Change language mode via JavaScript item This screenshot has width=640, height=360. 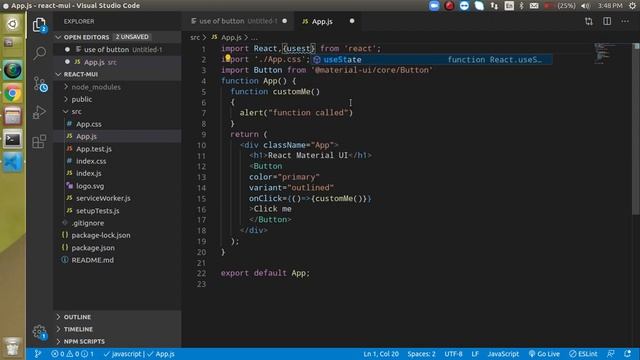click(x=503, y=354)
